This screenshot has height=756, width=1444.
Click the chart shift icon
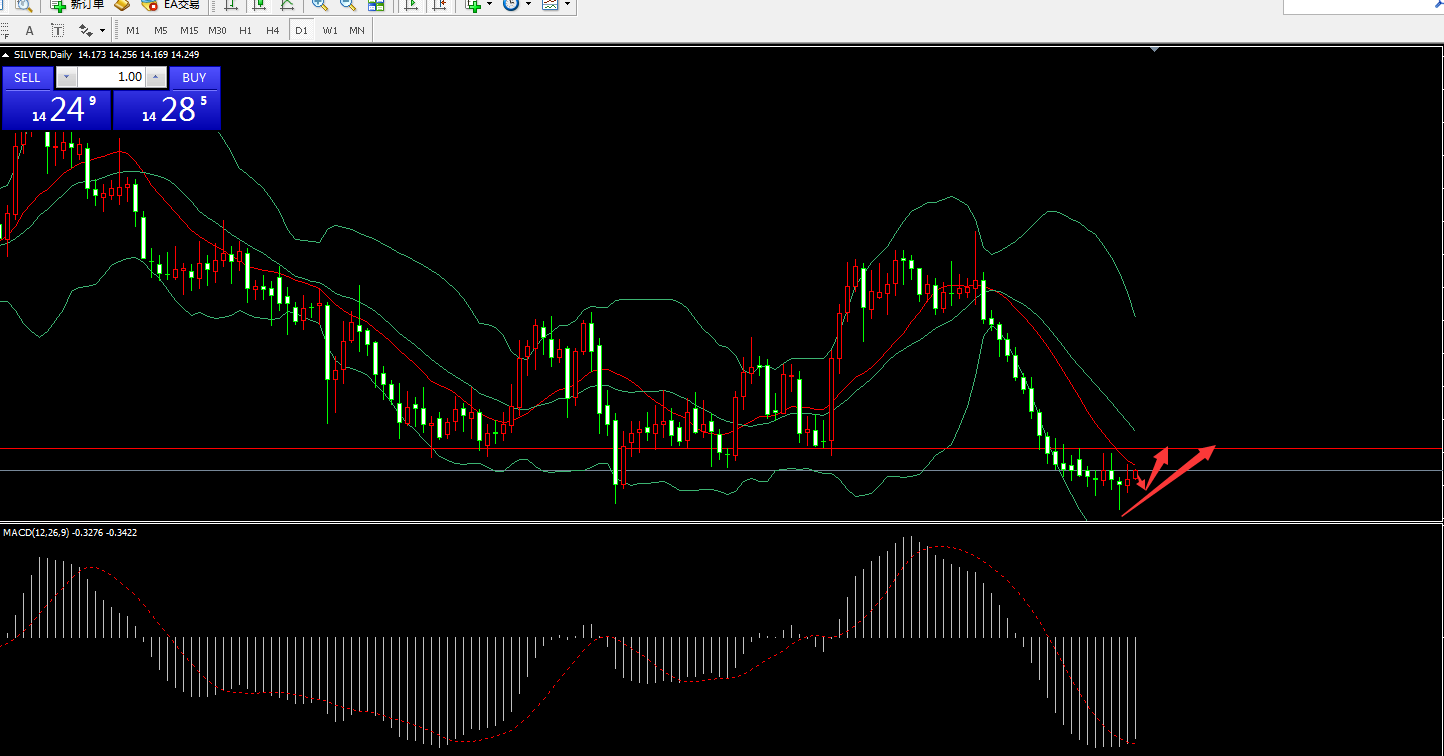point(439,5)
